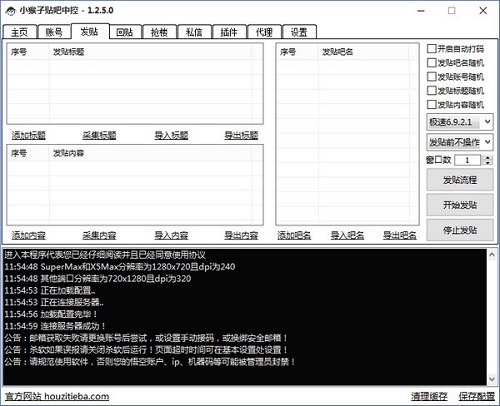500x406 pixels.
Task: Expand the 极速6.9.2.1 version dropdown
Action: [460, 122]
